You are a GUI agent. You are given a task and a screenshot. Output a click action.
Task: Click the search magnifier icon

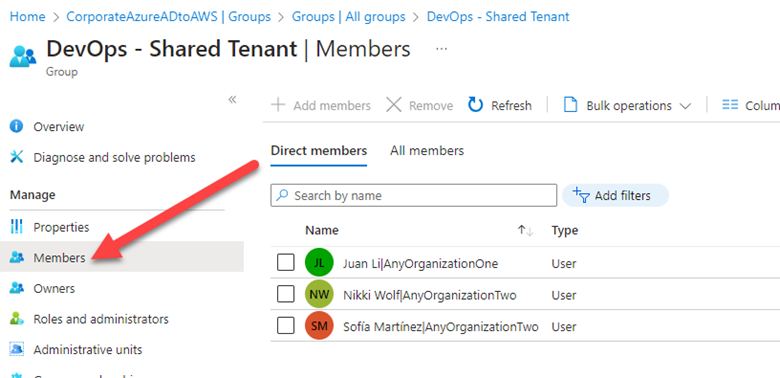click(282, 195)
